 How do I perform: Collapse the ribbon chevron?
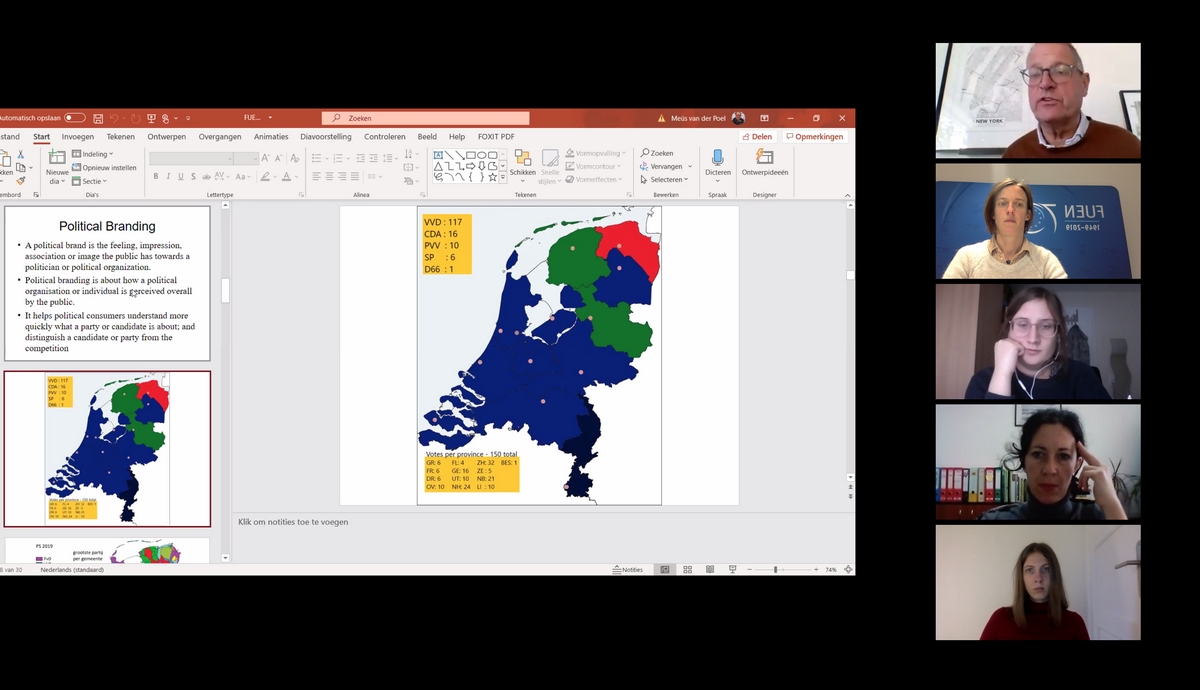[848, 195]
